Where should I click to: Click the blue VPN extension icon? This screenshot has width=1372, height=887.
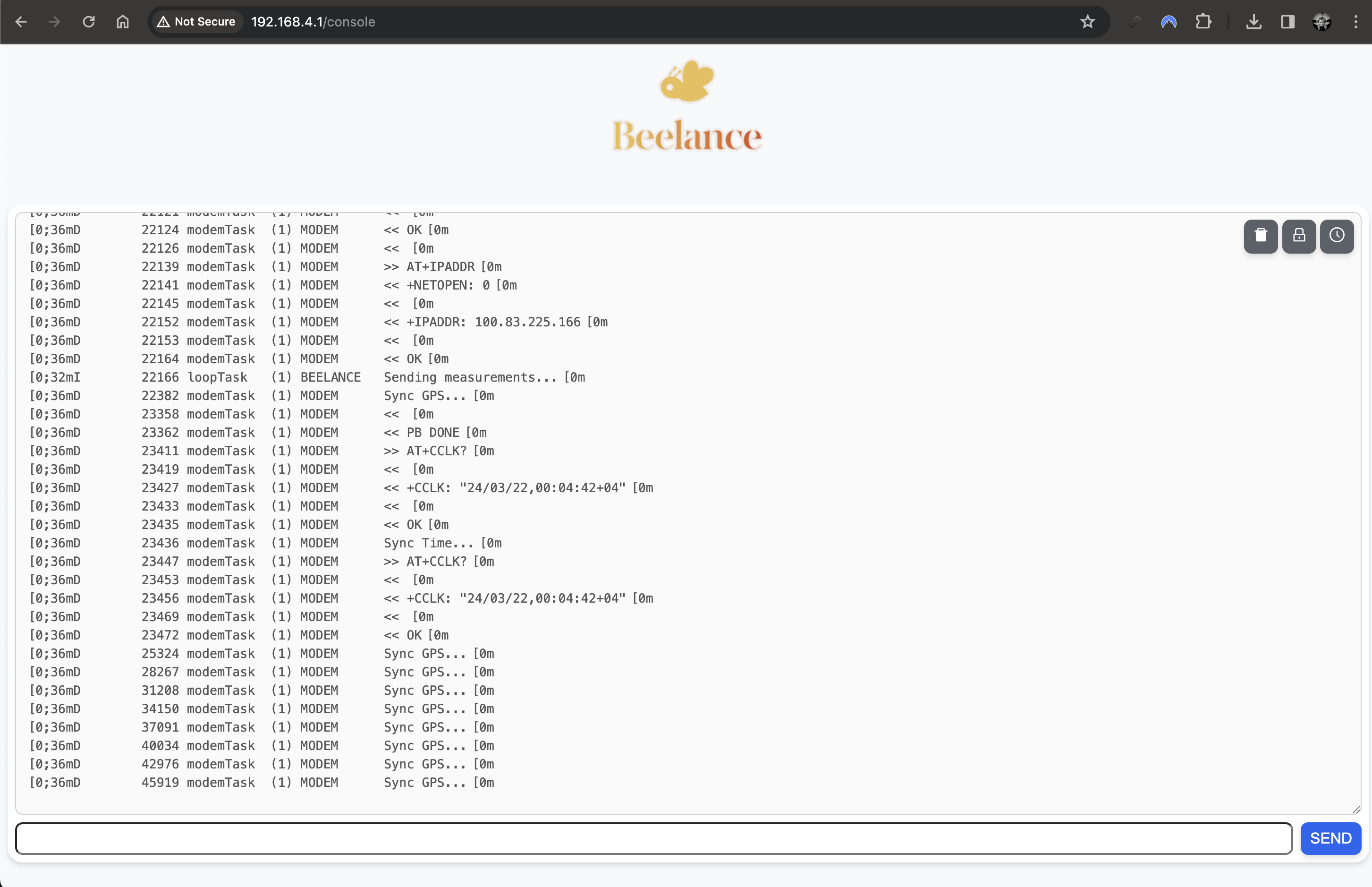coord(1168,22)
